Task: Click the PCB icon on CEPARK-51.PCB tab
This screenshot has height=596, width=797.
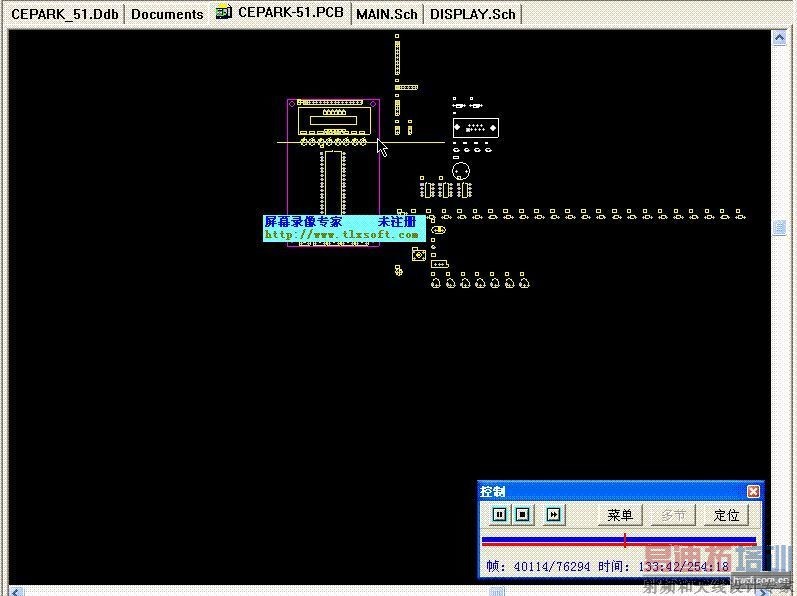Action: (224, 12)
